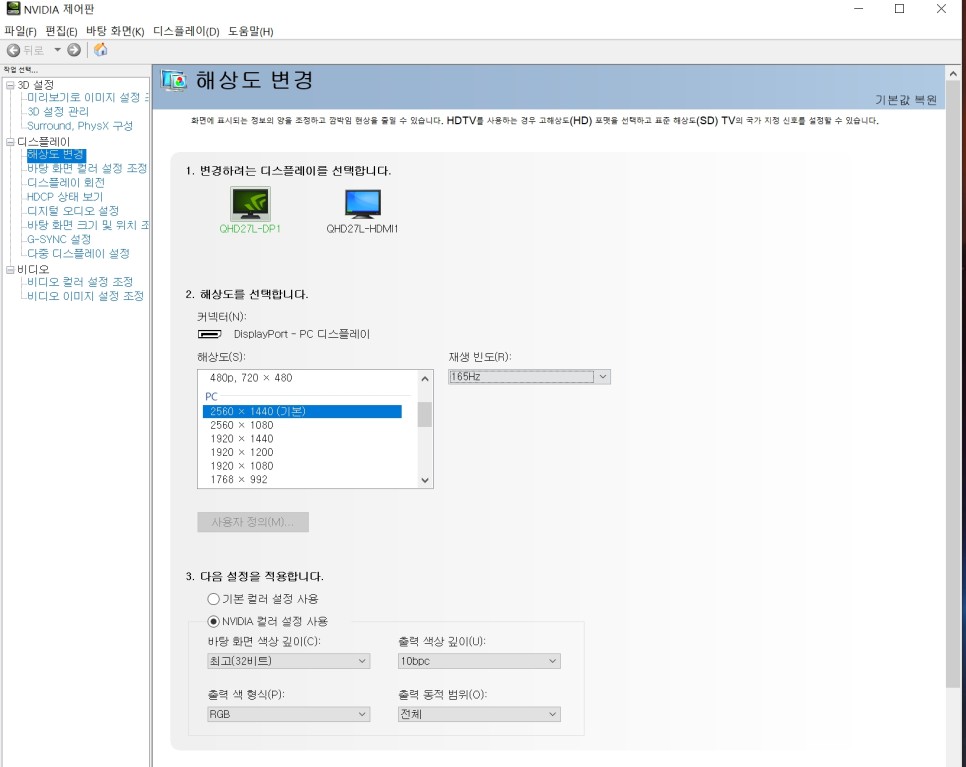Open 바탕 화면 크기 및 위치 page
966x767 pixels.
pyautogui.click(x=87, y=225)
